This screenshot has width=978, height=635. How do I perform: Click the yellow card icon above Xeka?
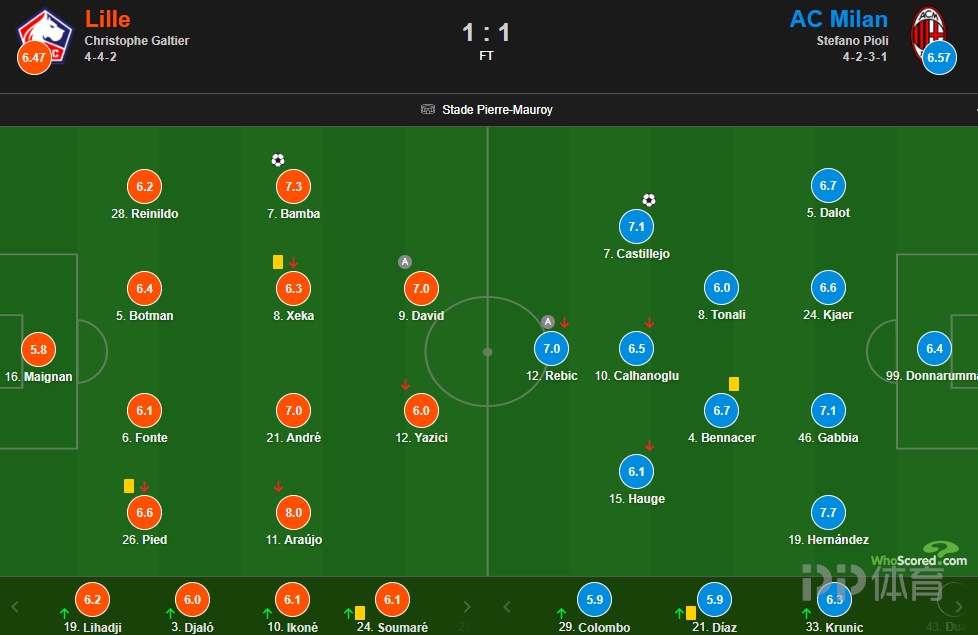pyautogui.click(x=278, y=262)
